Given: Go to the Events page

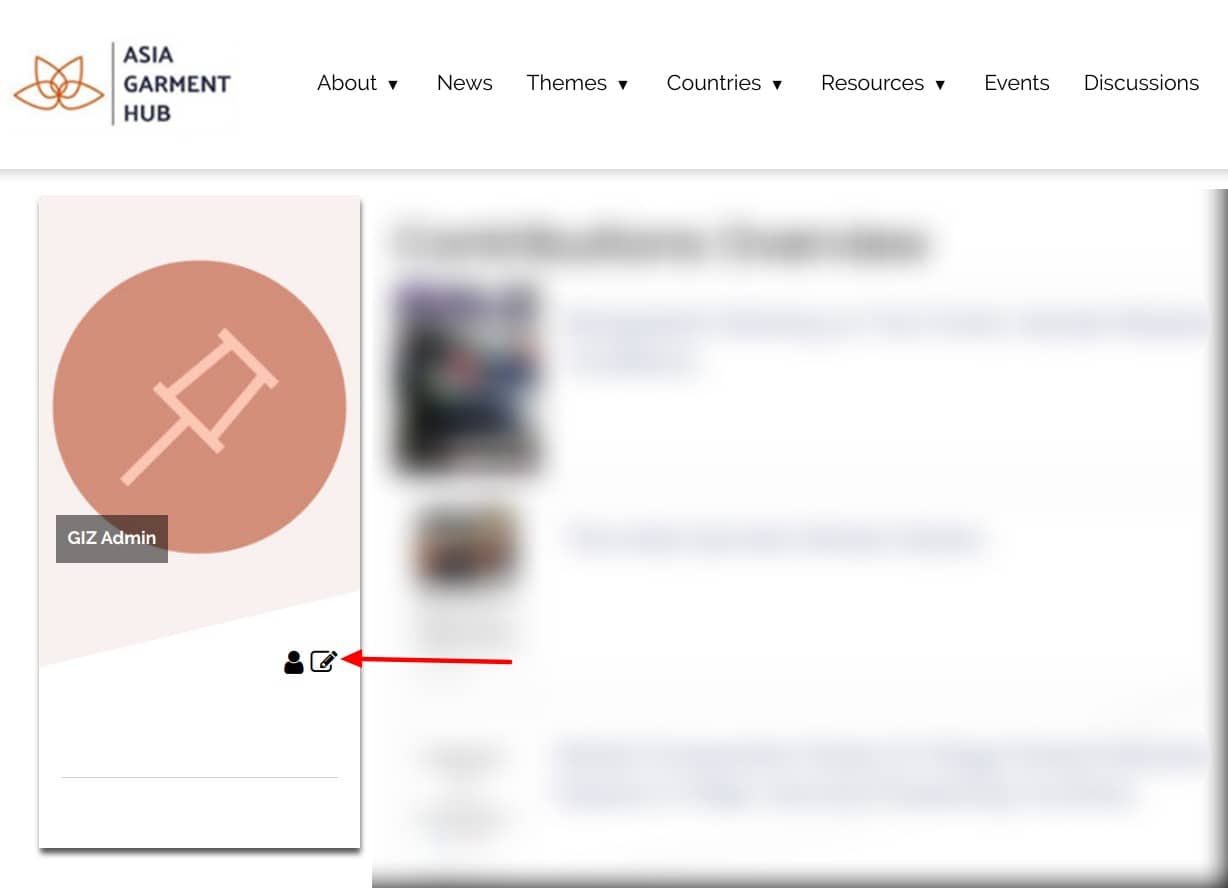Looking at the screenshot, I should click(x=1016, y=83).
